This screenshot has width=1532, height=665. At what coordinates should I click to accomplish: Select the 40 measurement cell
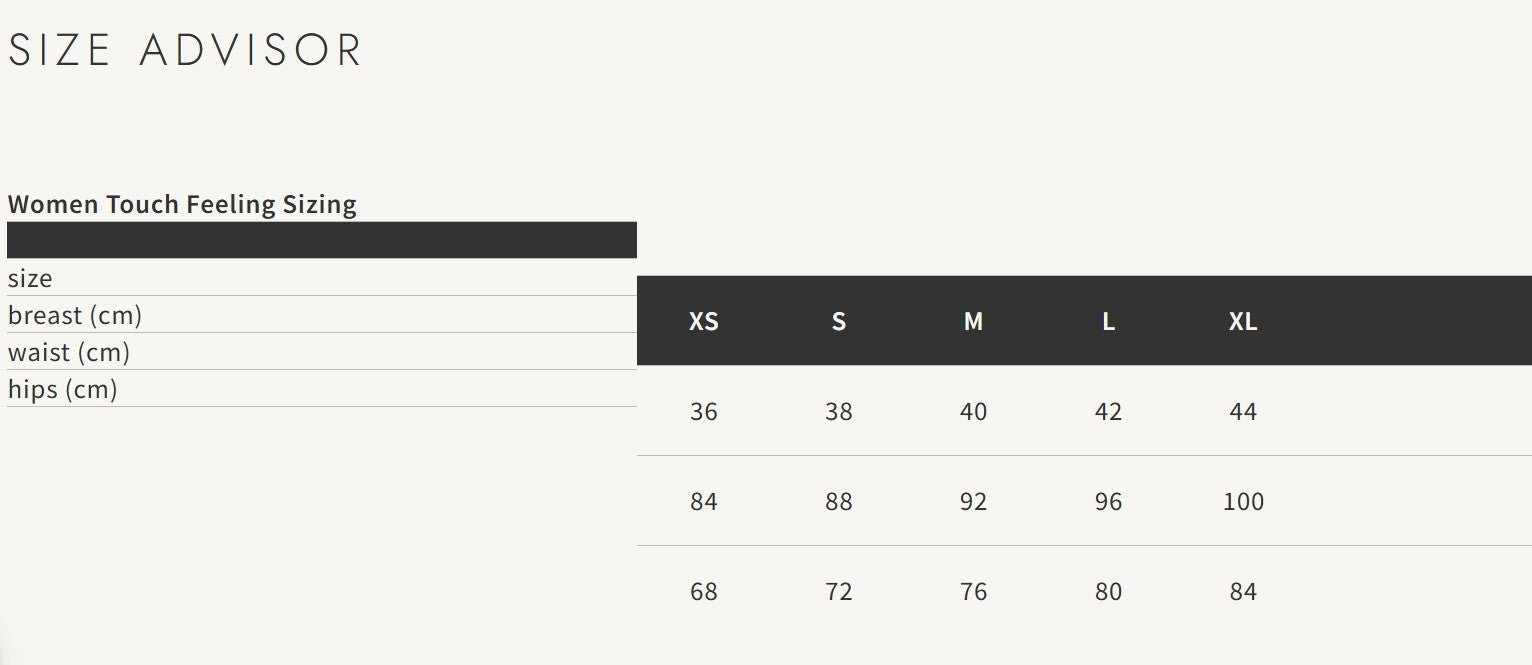click(973, 411)
